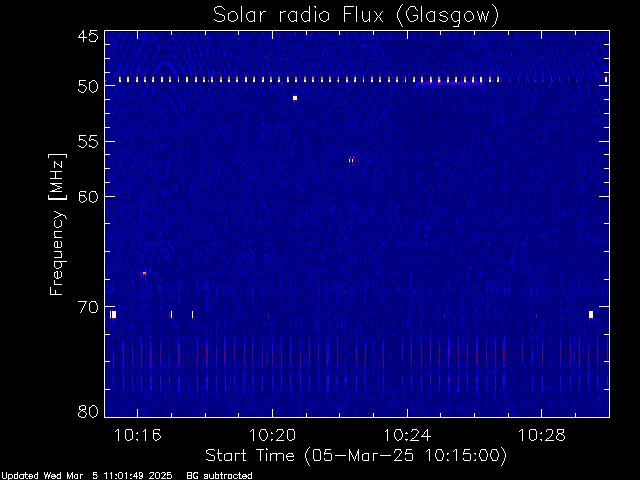Click the '10:28' time tick label
This screenshot has width=640, height=480.
pos(542,435)
